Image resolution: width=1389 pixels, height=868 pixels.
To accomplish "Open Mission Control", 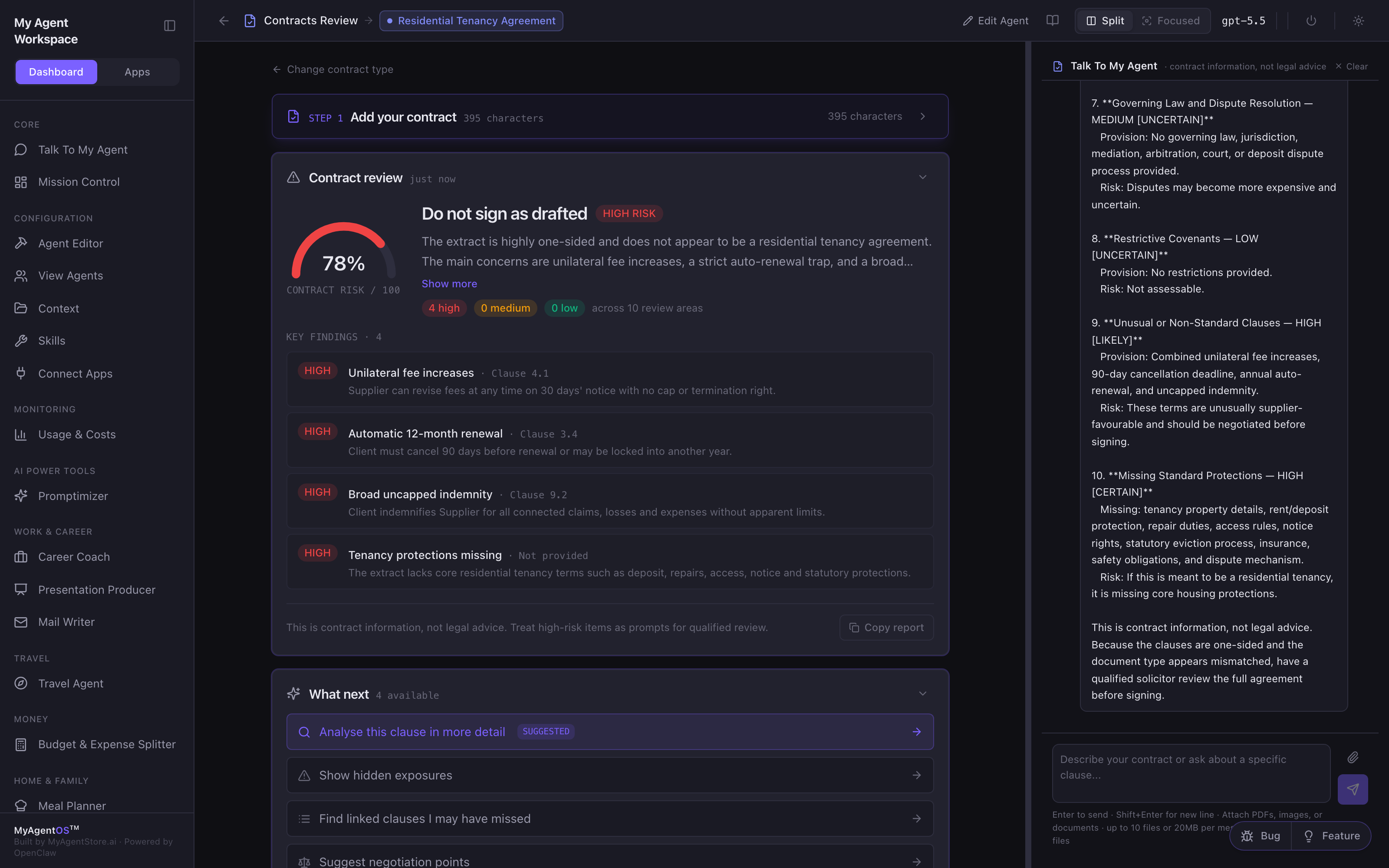I will (x=96, y=182).
